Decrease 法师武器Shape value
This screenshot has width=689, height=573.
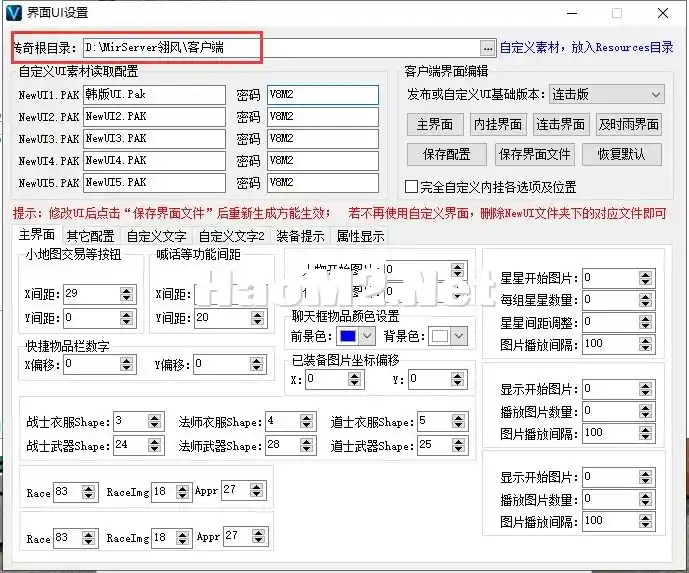307,449
